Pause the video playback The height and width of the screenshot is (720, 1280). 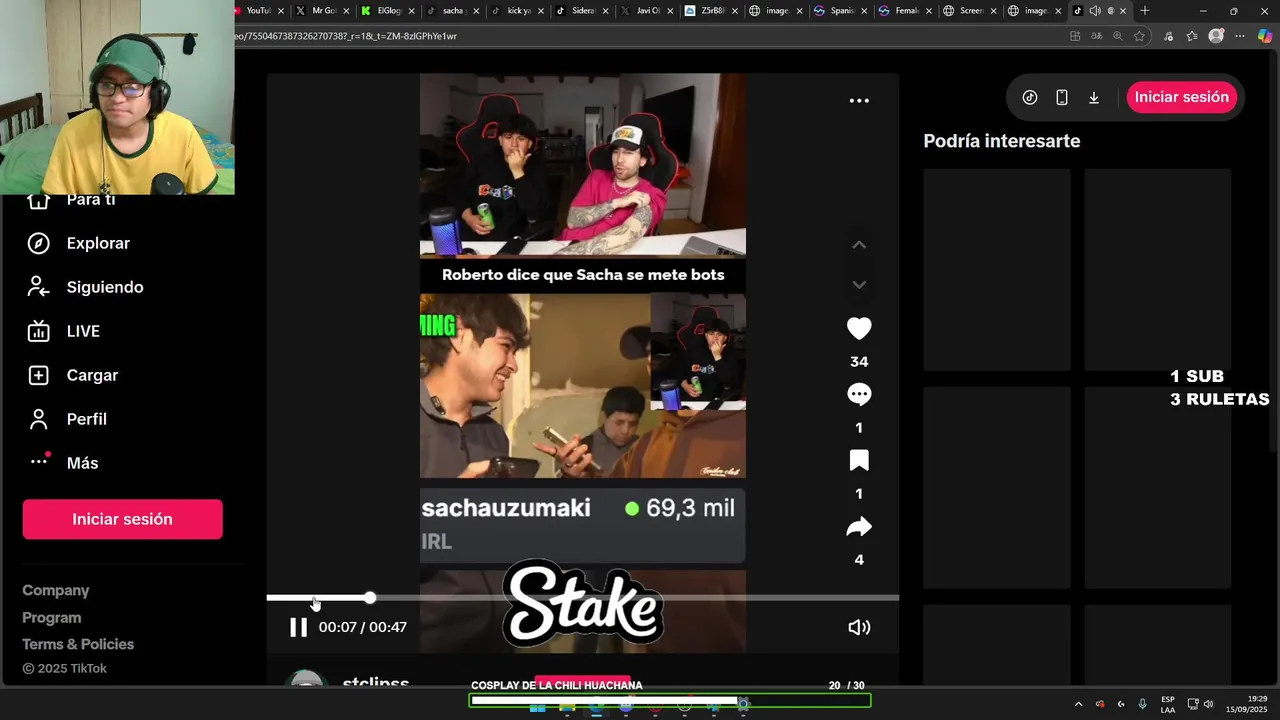pyautogui.click(x=298, y=627)
